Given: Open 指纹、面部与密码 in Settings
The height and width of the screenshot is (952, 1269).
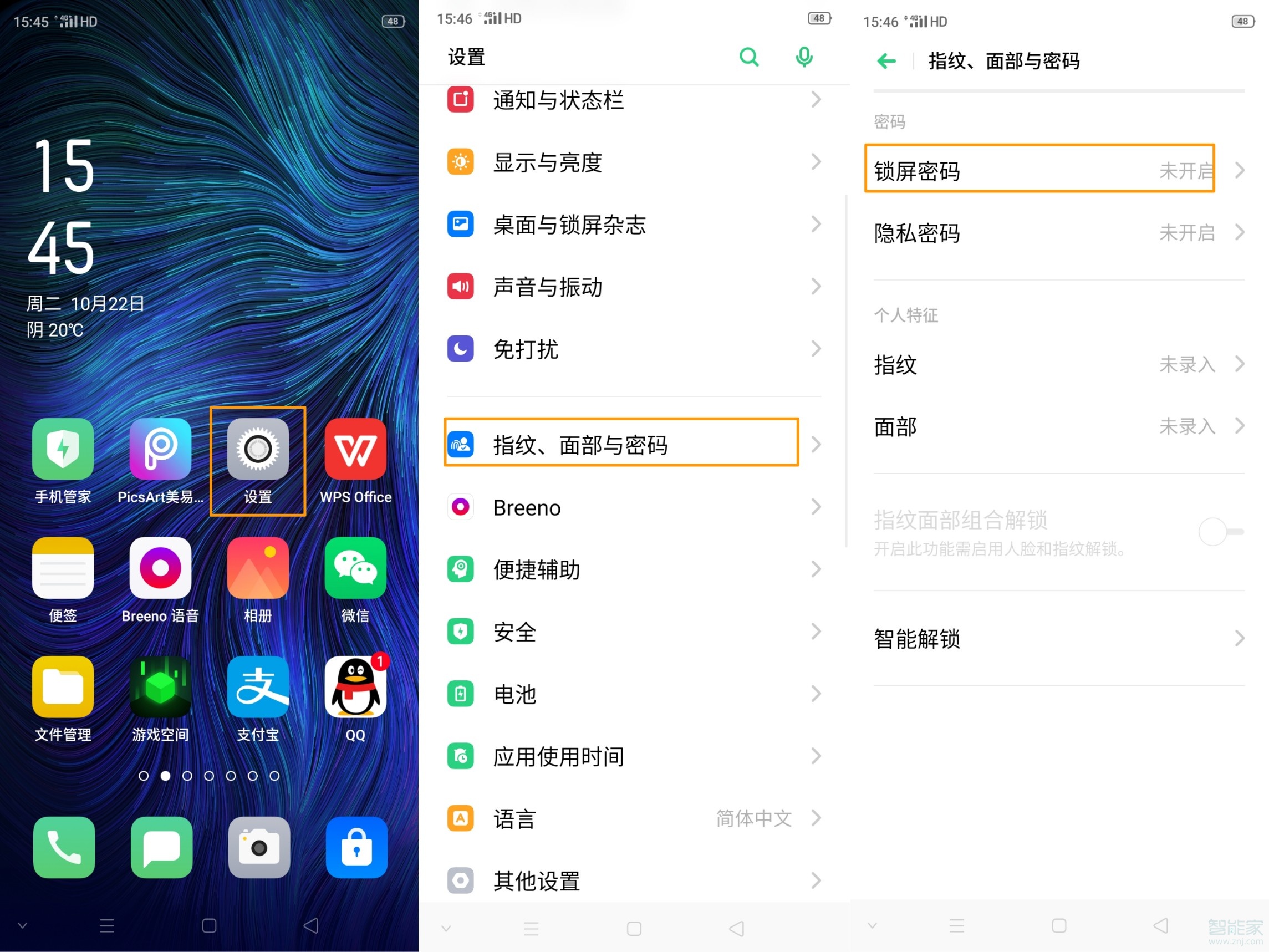Looking at the screenshot, I should 620,444.
